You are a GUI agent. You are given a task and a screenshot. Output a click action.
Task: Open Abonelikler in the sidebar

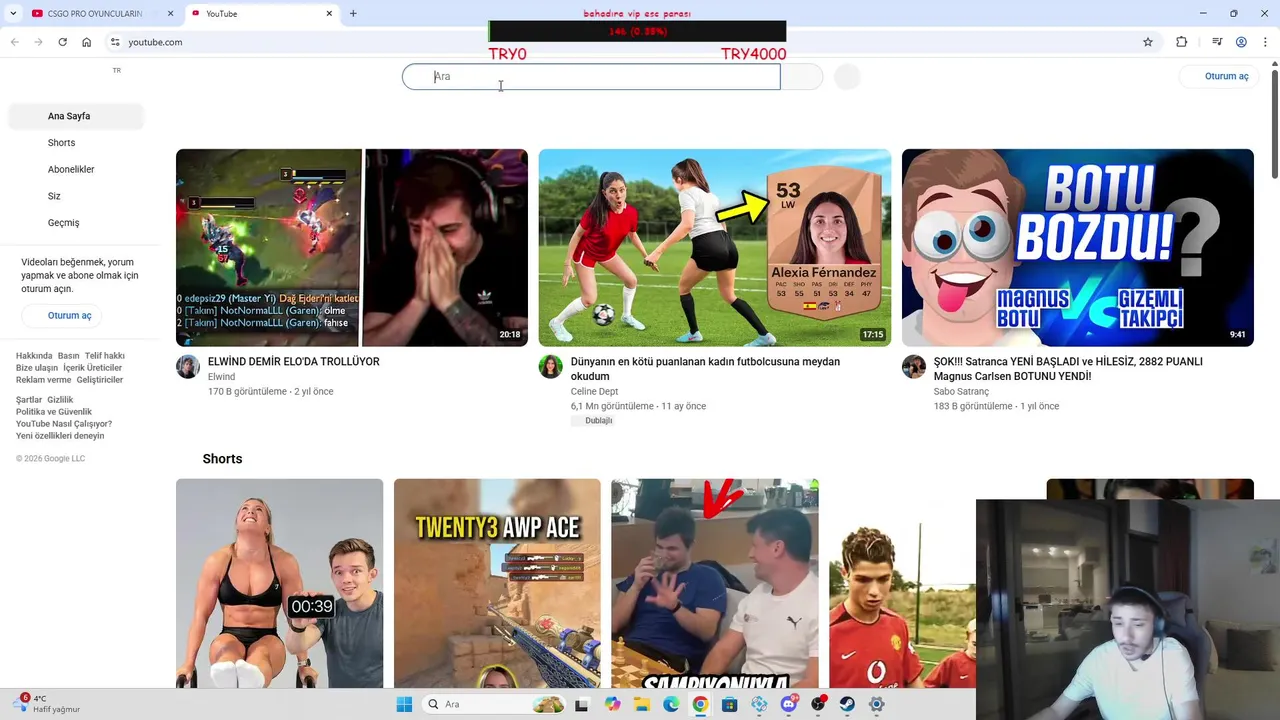point(75,169)
